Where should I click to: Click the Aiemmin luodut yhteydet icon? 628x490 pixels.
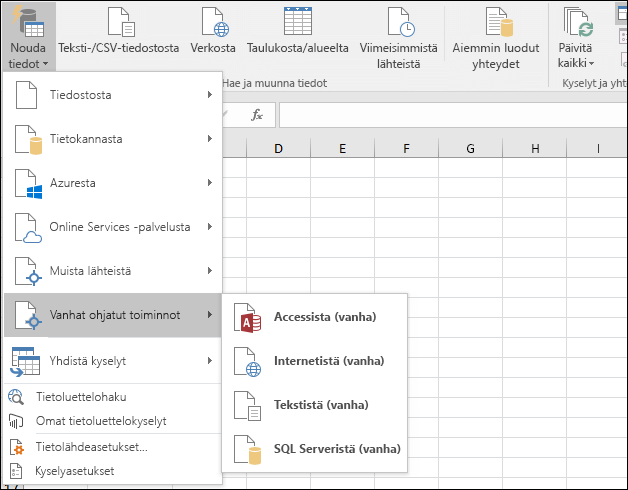[499, 22]
